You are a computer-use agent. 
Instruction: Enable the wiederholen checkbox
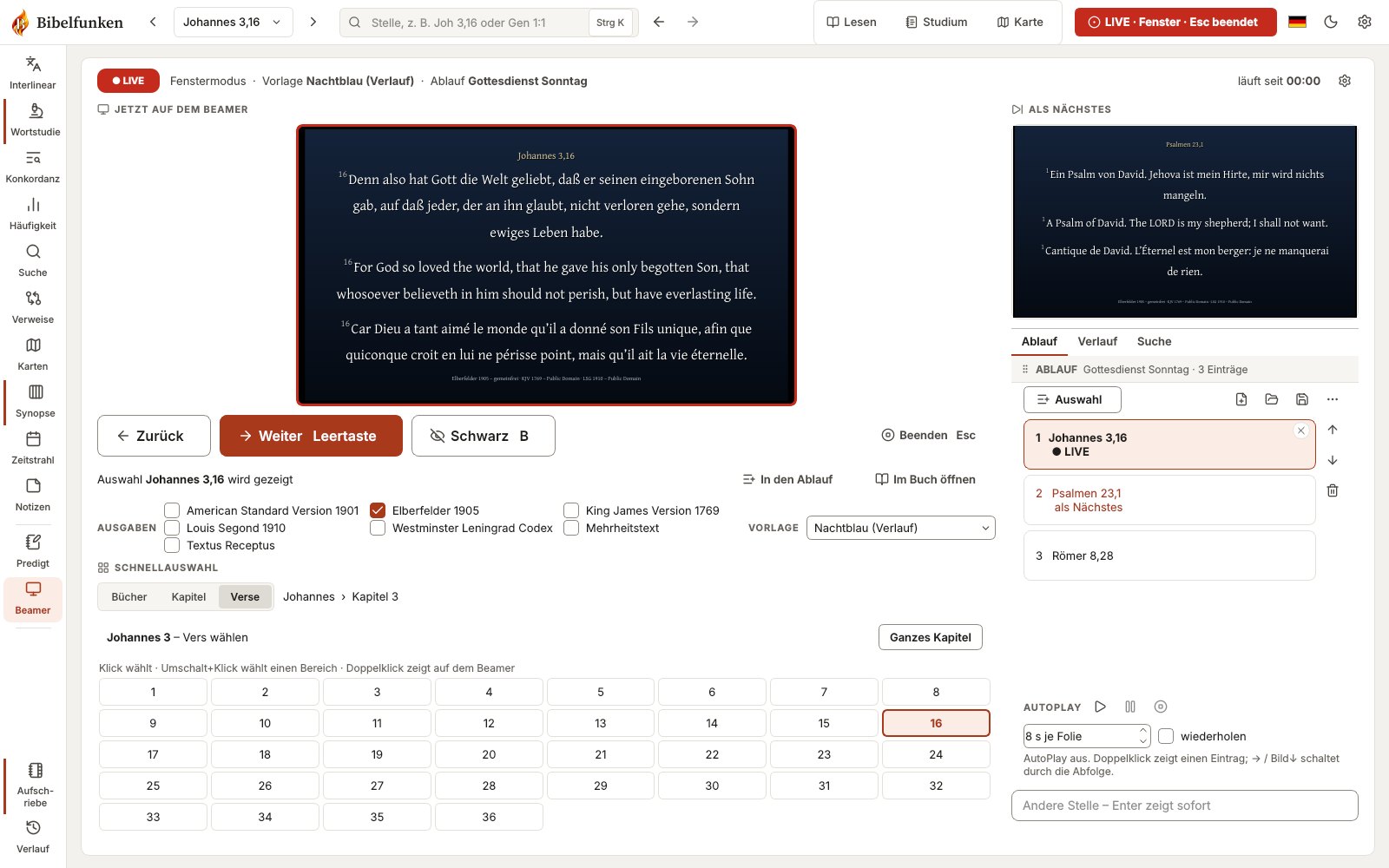[x=1166, y=736]
